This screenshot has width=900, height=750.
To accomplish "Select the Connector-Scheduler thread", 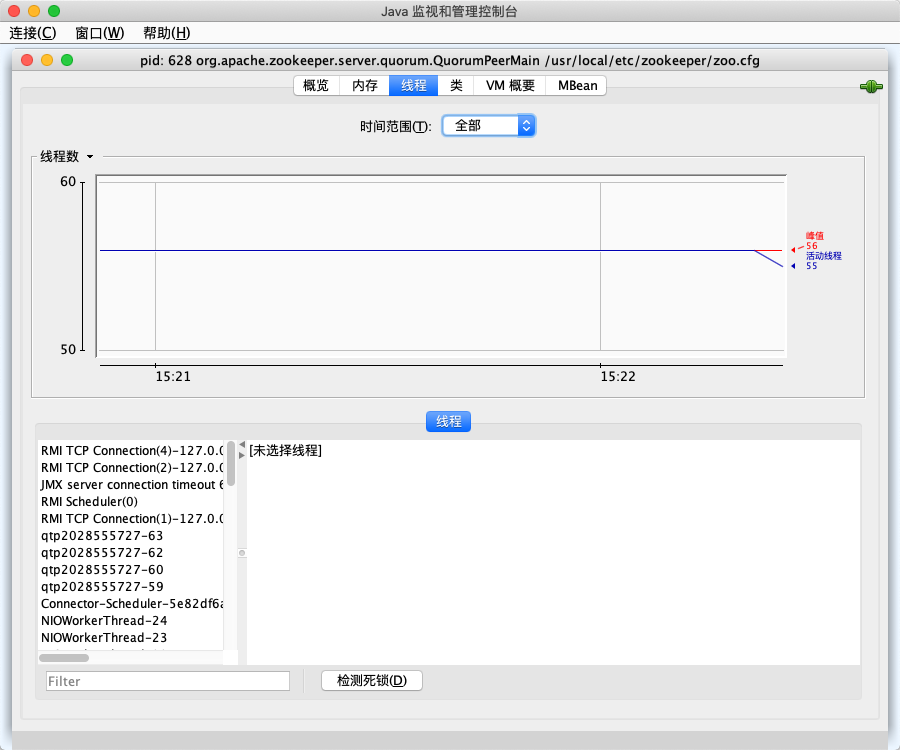I will pos(131,604).
